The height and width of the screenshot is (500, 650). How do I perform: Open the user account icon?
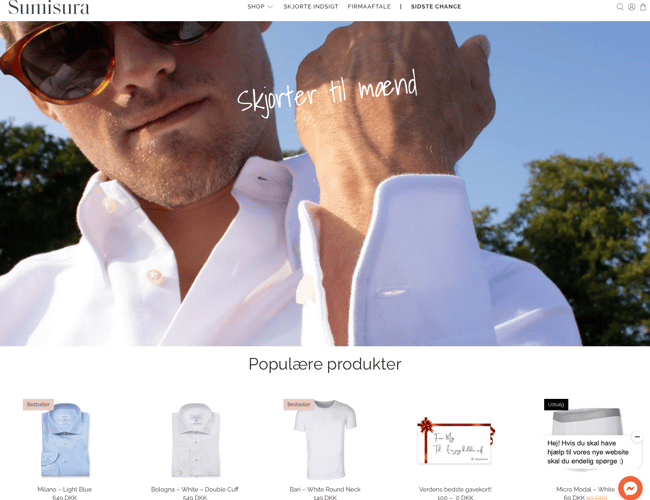631,7
